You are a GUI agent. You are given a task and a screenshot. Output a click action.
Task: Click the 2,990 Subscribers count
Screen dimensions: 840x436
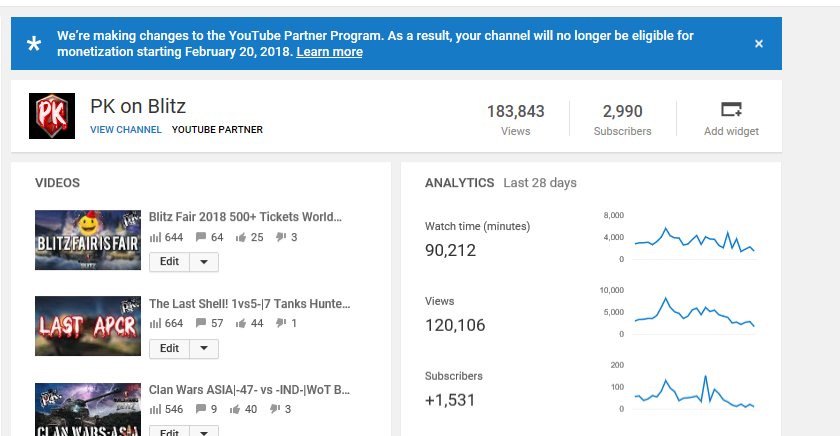pos(622,111)
